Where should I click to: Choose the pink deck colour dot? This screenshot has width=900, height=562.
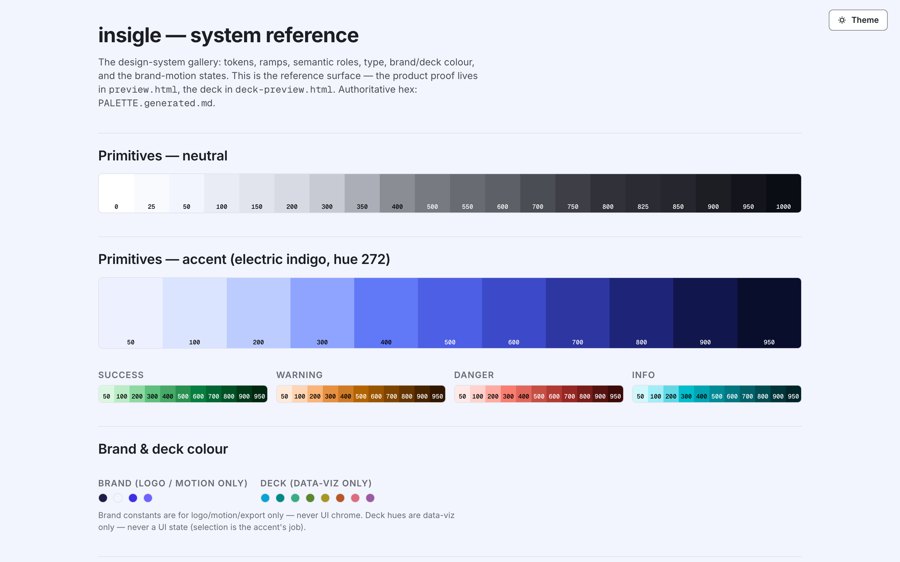click(355, 498)
